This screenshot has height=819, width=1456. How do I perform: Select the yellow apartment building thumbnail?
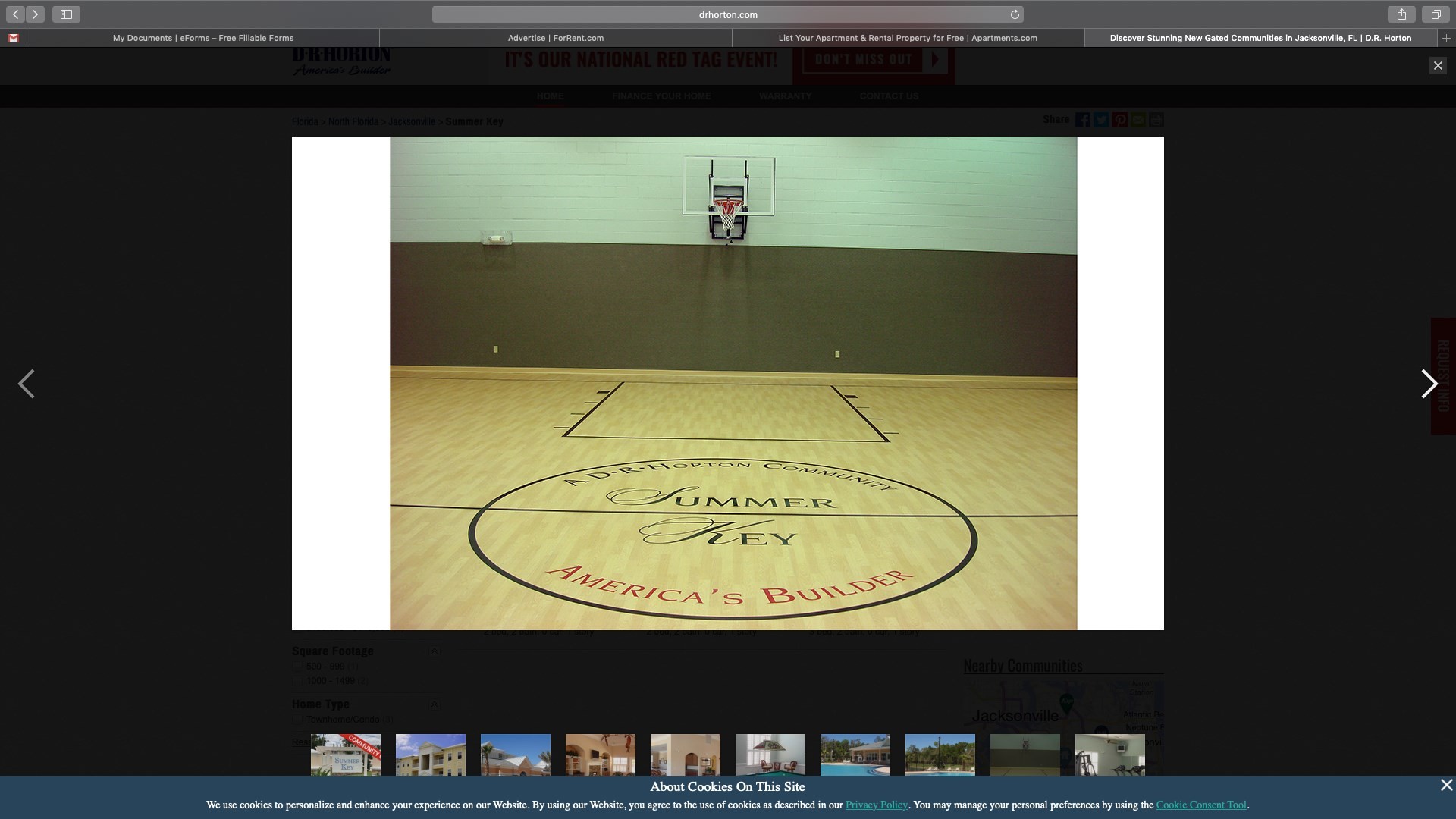pyautogui.click(x=431, y=755)
